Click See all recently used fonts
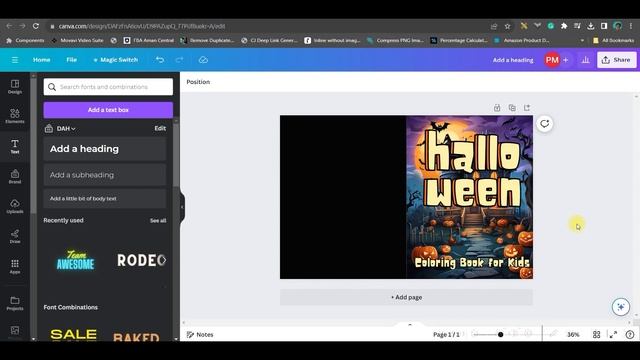This screenshot has width=640, height=360. pos(158,220)
